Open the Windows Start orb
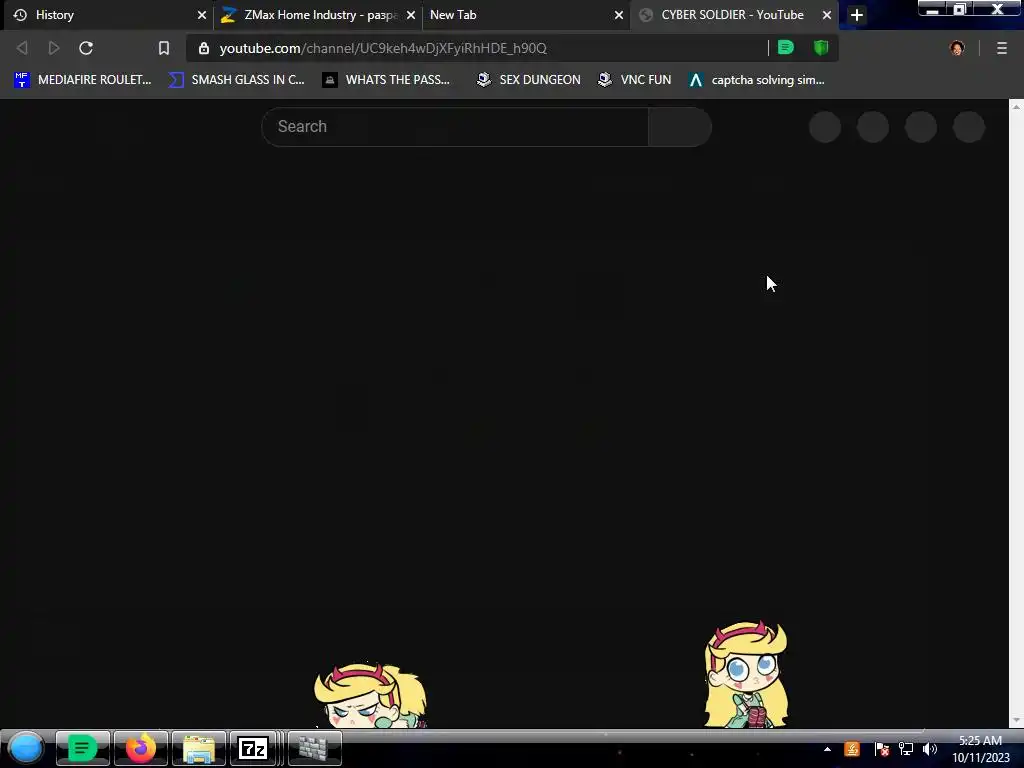Image resolution: width=1024 pixels, height=768 pixels. click(26, 748)
